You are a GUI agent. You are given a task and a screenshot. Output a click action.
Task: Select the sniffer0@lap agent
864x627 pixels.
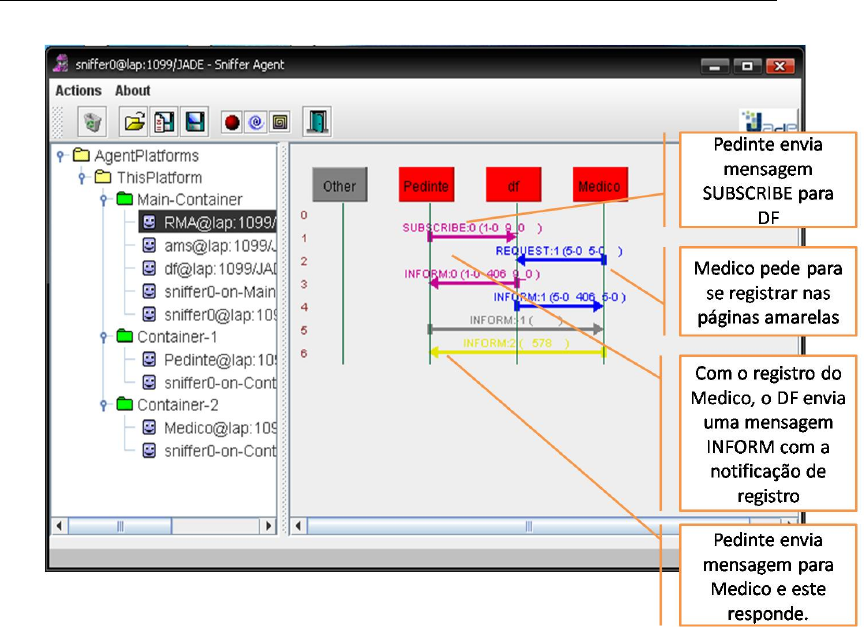(x=209, y=315)
